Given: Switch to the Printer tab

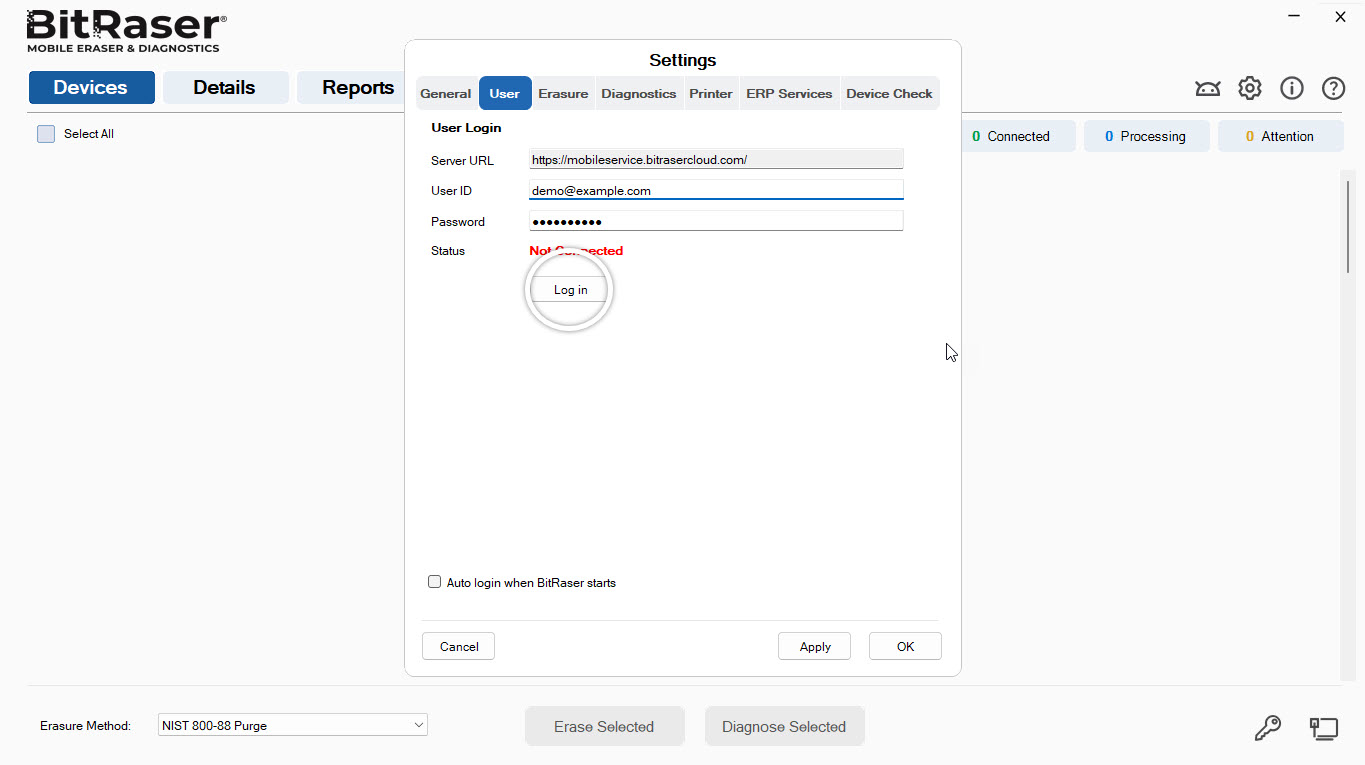Looking at the screenshot, I should pyautogui.click(x=711, y=93).
